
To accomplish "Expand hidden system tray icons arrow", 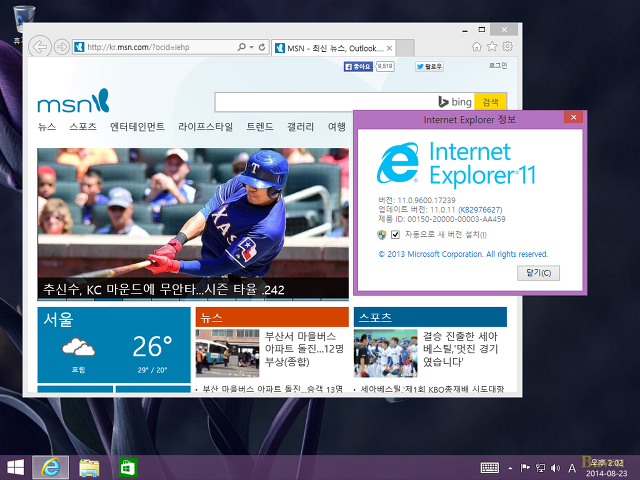I will coord(510,468).
